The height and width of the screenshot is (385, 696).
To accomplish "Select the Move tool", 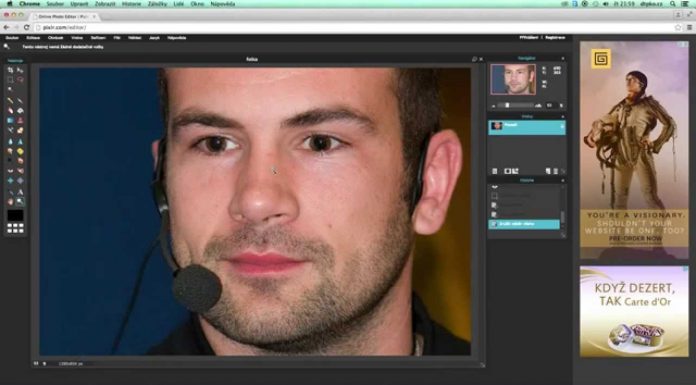I will click(x=20, y=70).
